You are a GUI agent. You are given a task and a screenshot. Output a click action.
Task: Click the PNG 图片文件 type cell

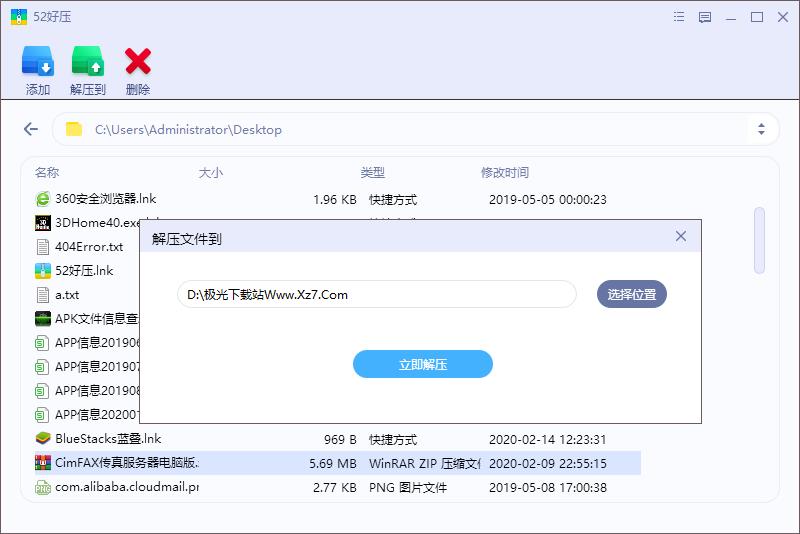click(x=408, y=488)
